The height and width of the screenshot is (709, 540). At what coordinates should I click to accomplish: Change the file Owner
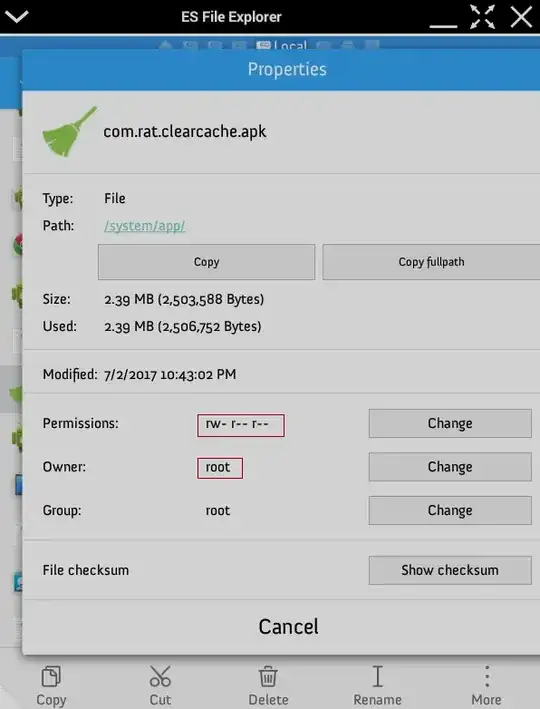[450, 467]
